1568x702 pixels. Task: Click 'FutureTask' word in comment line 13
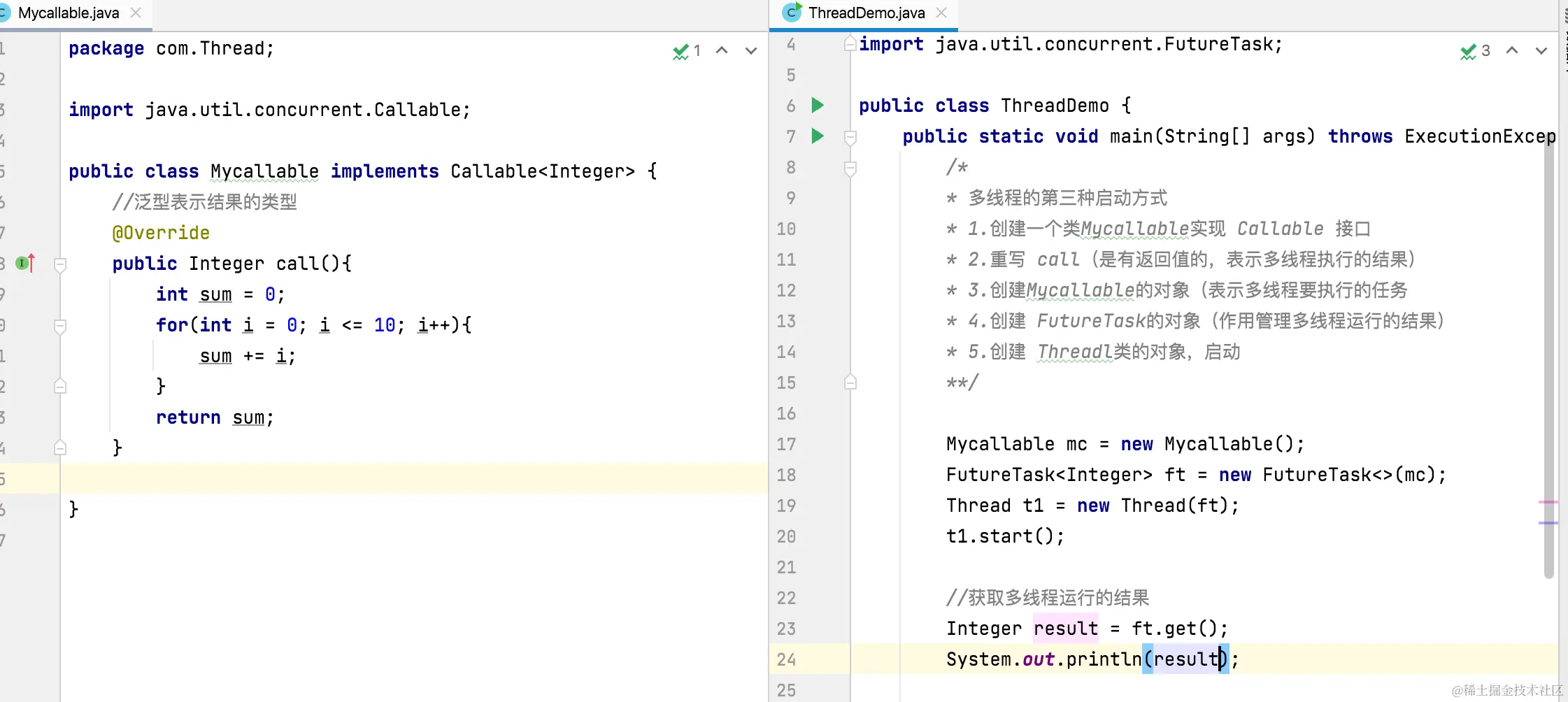(1091, 321)
